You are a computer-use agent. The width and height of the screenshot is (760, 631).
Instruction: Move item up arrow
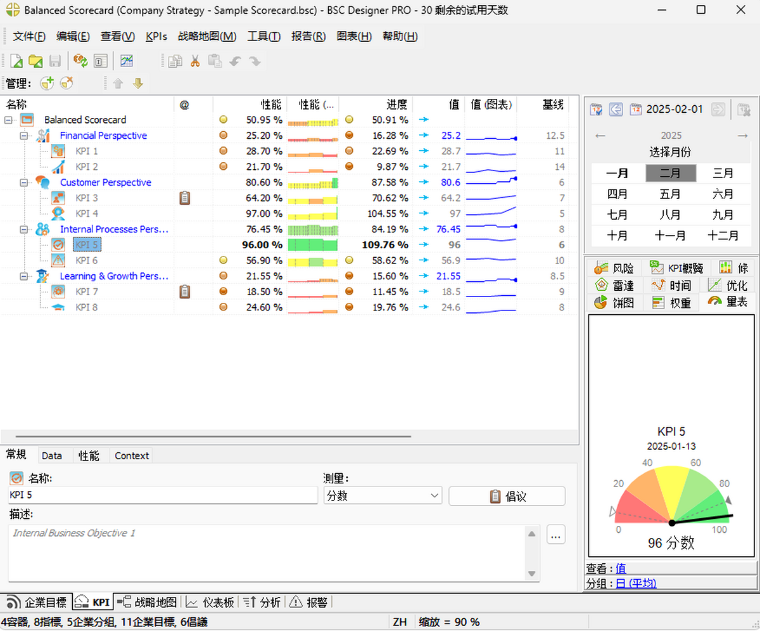118,83
